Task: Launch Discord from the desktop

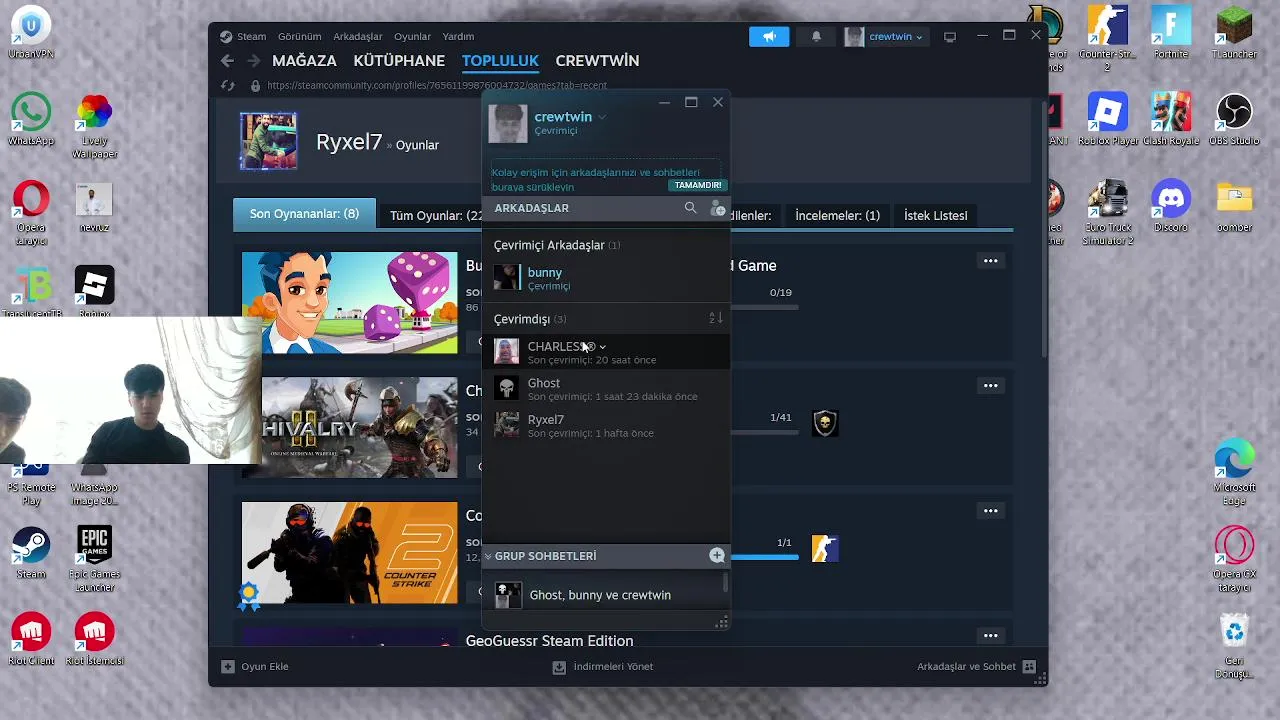Action: coord(1170,205)
